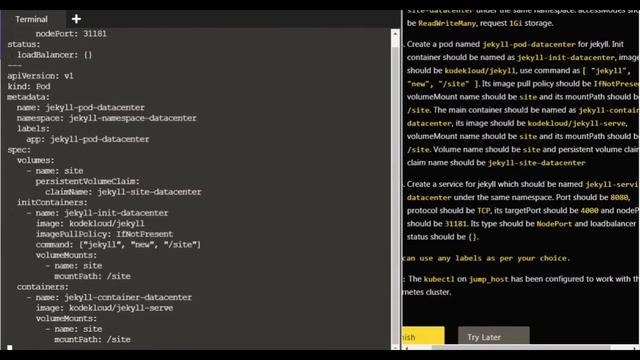Click 'name: jekyll-init-datacenter' line
The width and height of the screenshot is (640, 360).
[102, 213]
